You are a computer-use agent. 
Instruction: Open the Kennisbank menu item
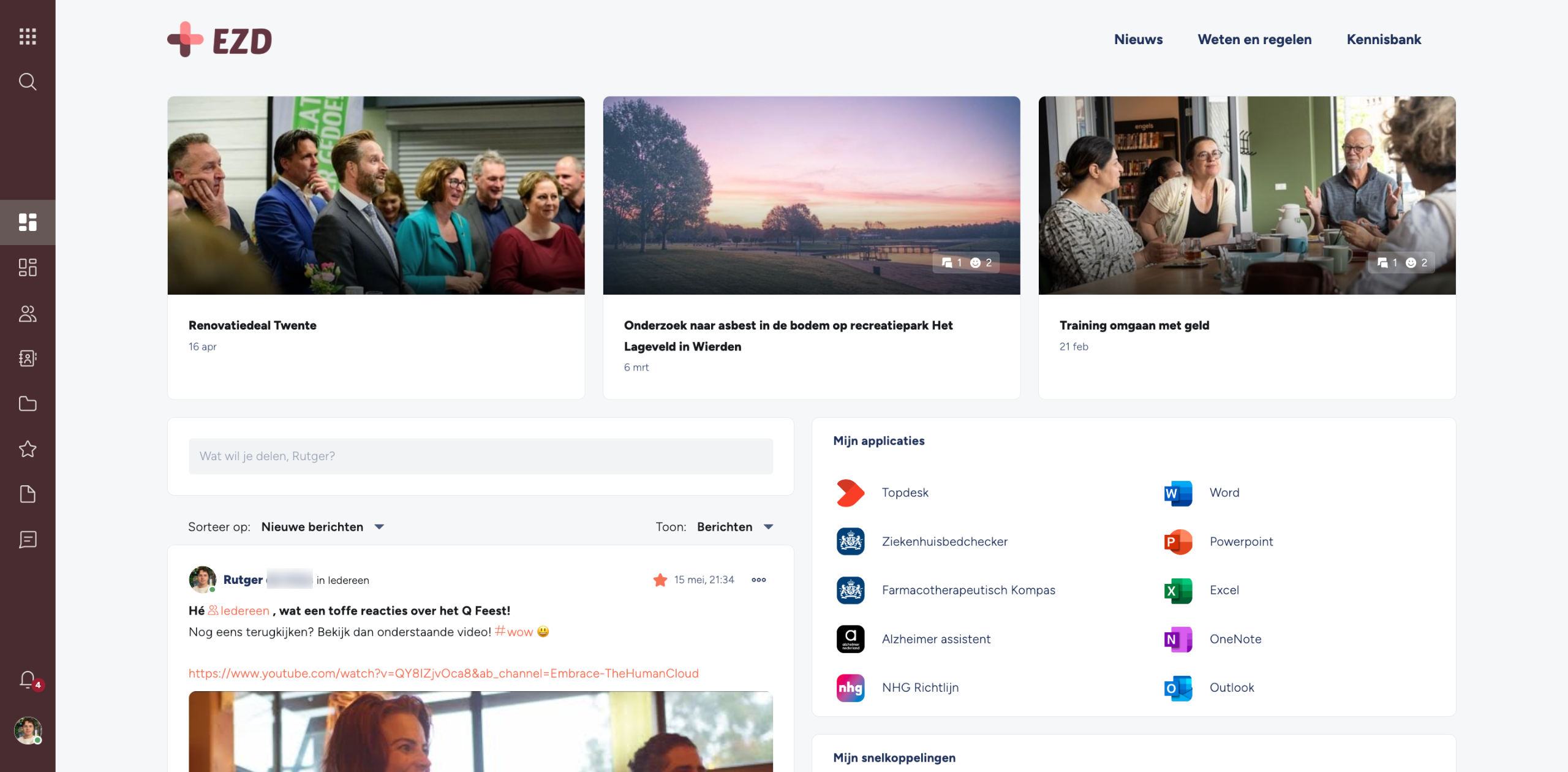pyautogui.click(x=1383, y=40)
